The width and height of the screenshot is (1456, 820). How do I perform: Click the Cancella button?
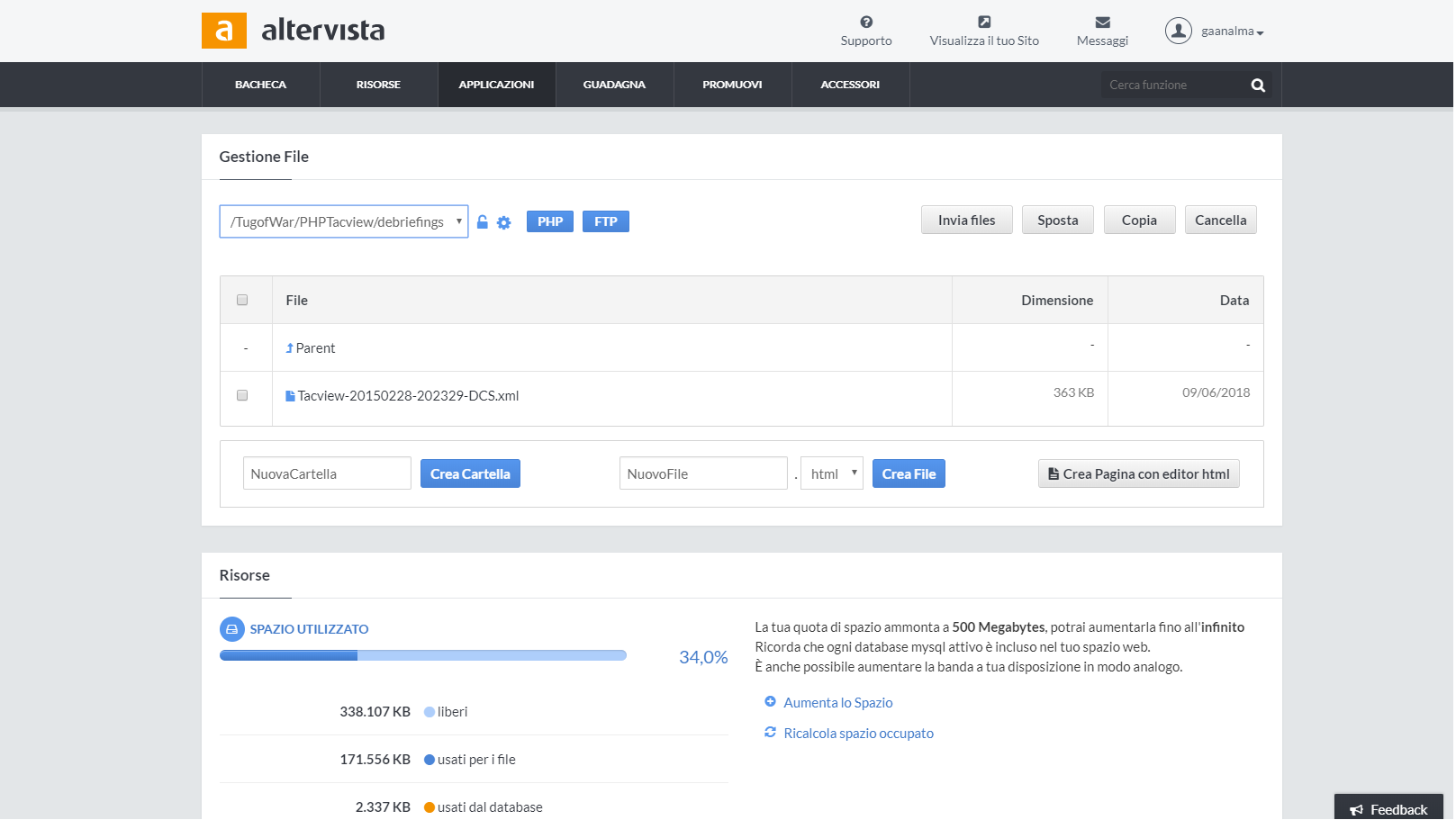click(1221, 220)
